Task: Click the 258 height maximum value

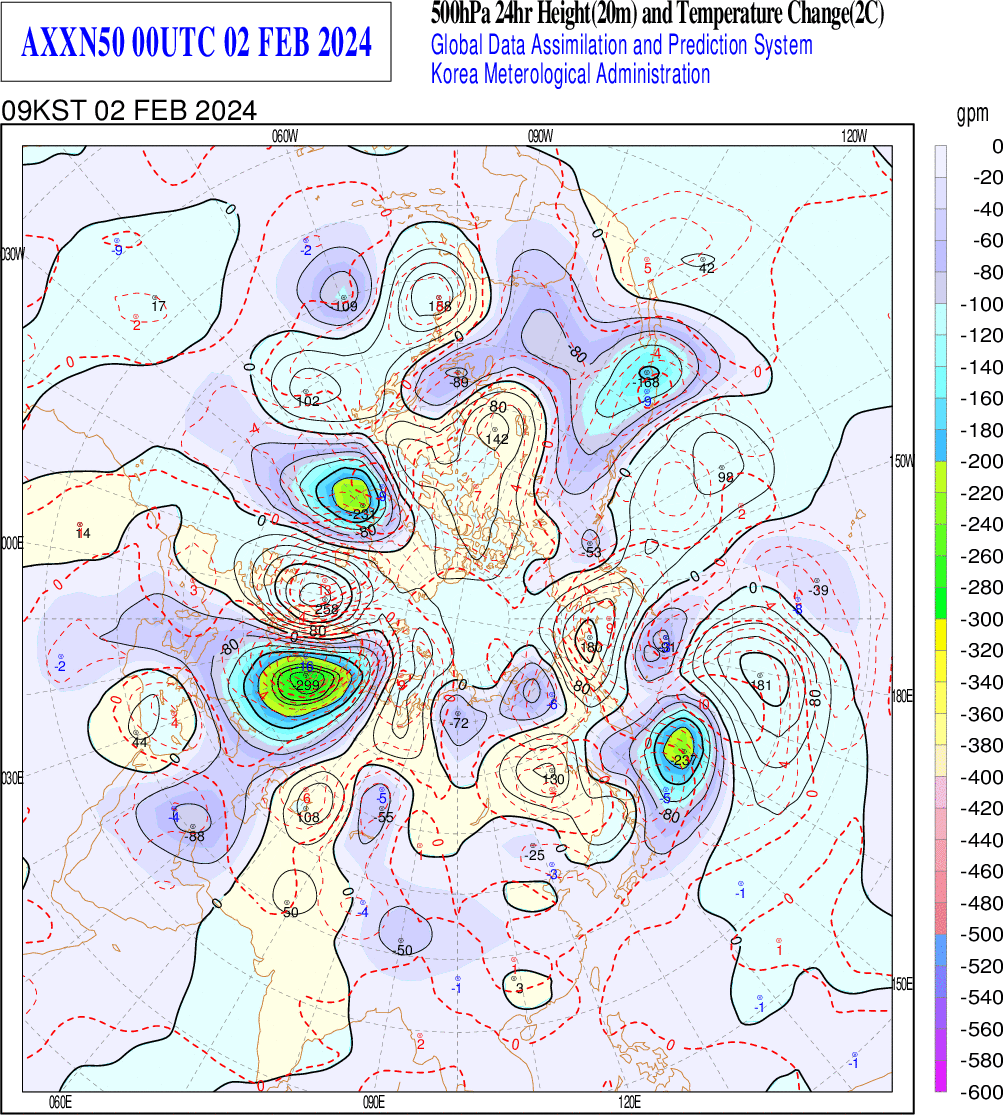Action: (327, 609)
